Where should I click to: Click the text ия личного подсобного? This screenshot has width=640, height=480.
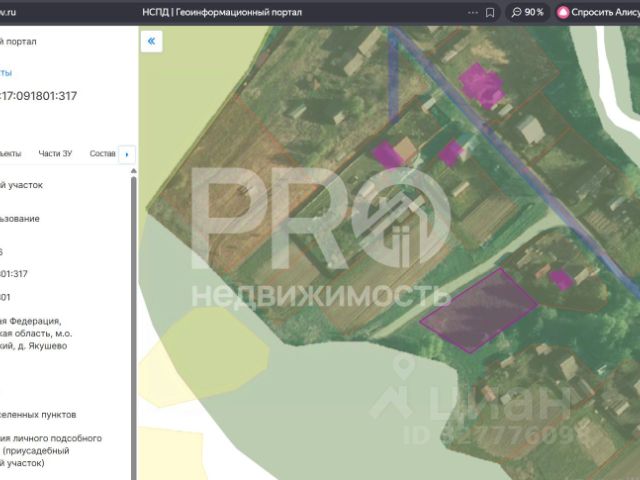[x=51, y=438]
